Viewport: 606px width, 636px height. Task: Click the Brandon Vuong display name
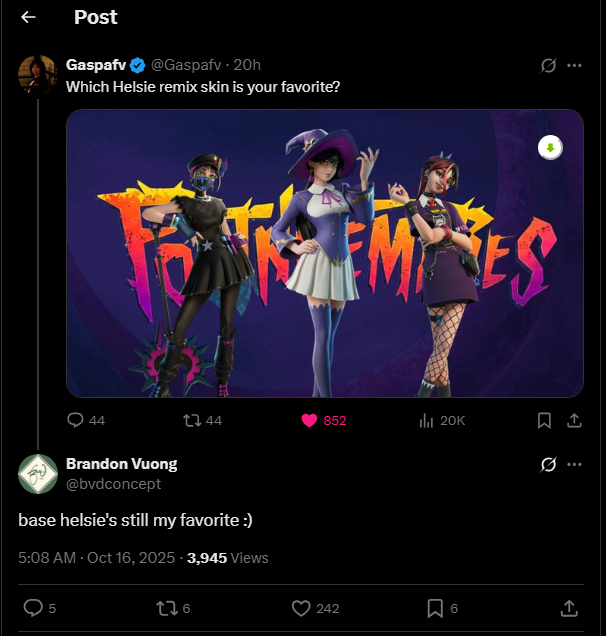(122, 464)
